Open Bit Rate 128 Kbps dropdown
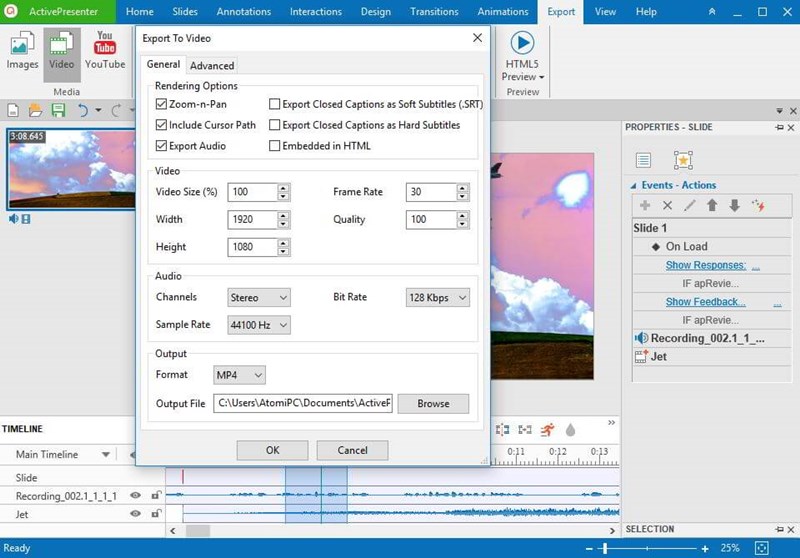 tap(438, 297)
